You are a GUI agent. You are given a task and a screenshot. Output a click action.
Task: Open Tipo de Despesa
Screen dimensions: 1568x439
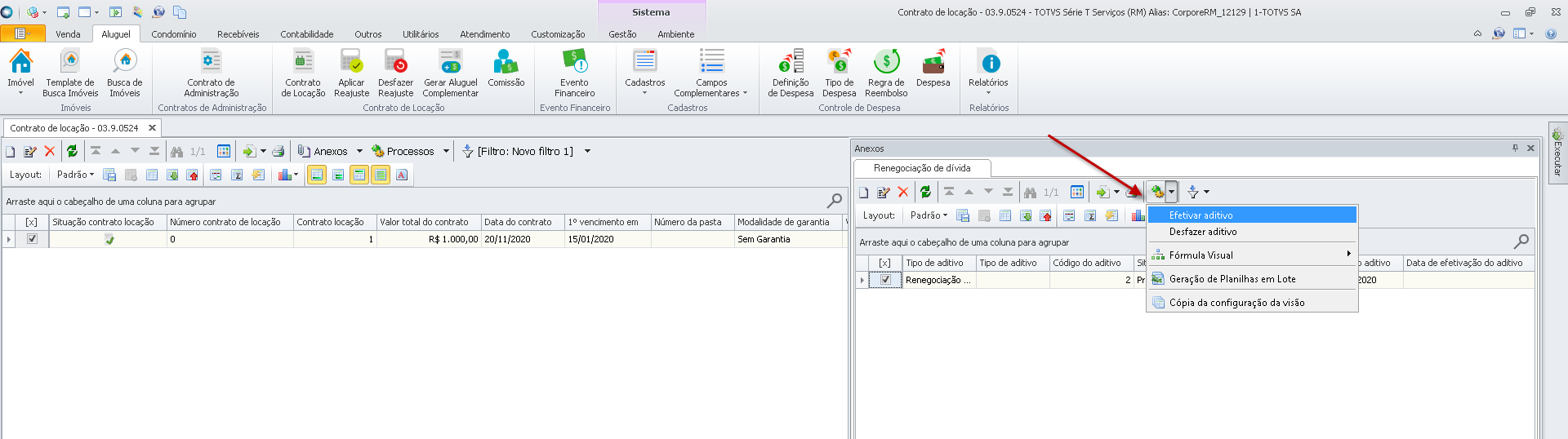click(839, 72)
